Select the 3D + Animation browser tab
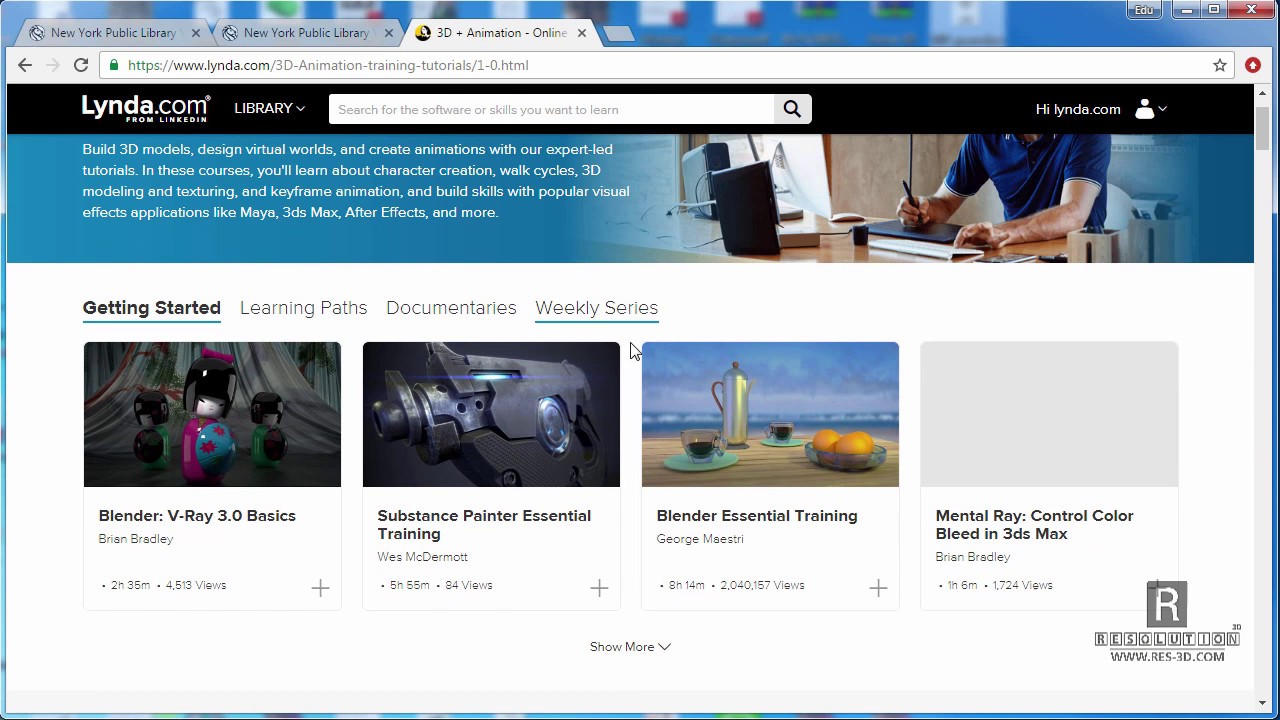 (x=501, y=33)
